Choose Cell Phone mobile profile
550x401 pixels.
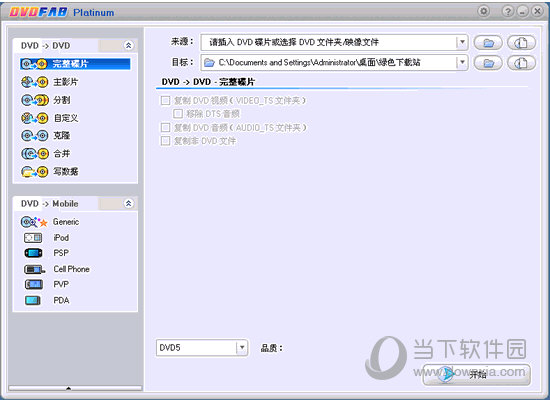coord(72,269)
